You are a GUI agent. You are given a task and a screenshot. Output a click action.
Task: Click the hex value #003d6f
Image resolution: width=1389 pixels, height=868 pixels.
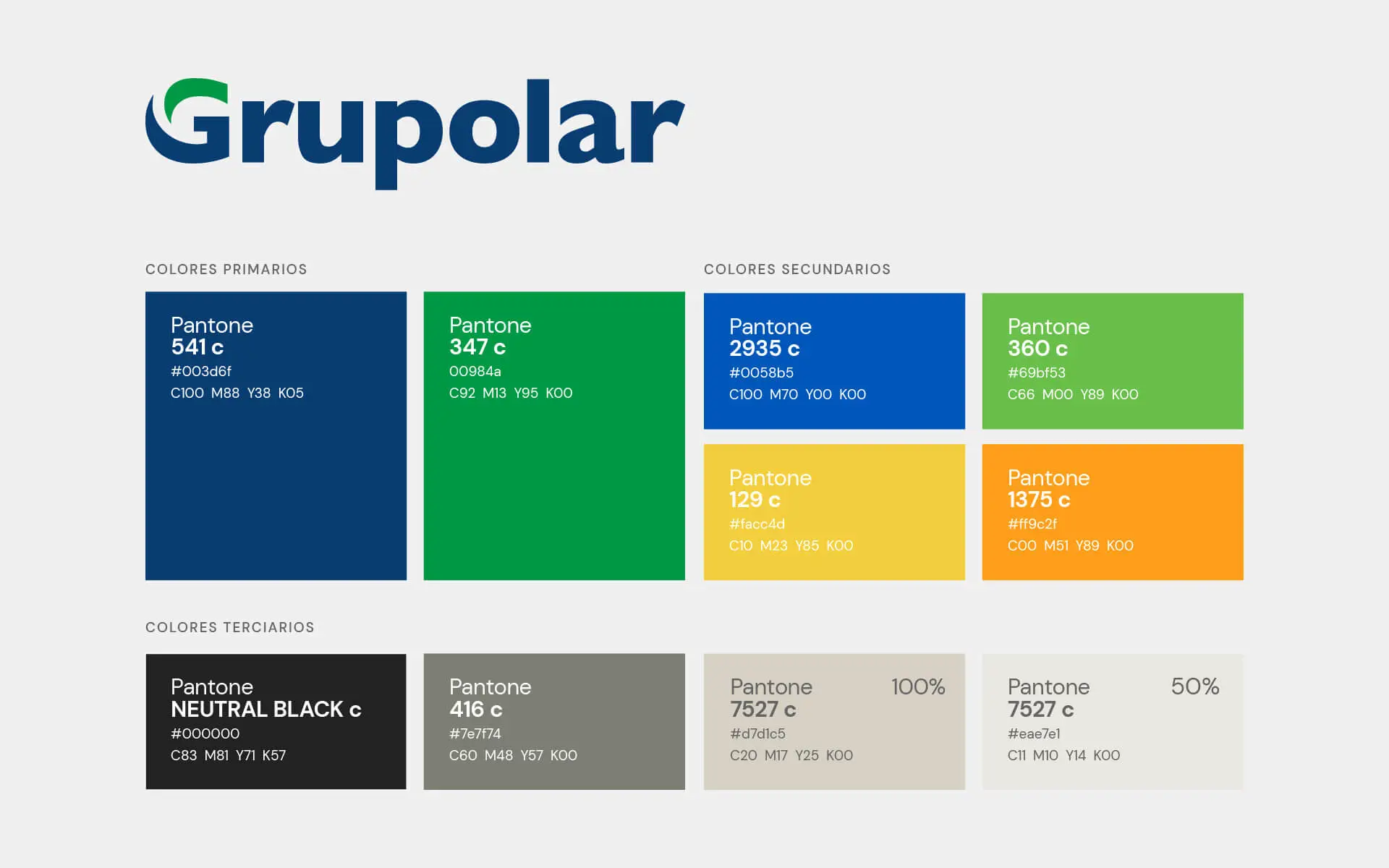coord(200,371)
